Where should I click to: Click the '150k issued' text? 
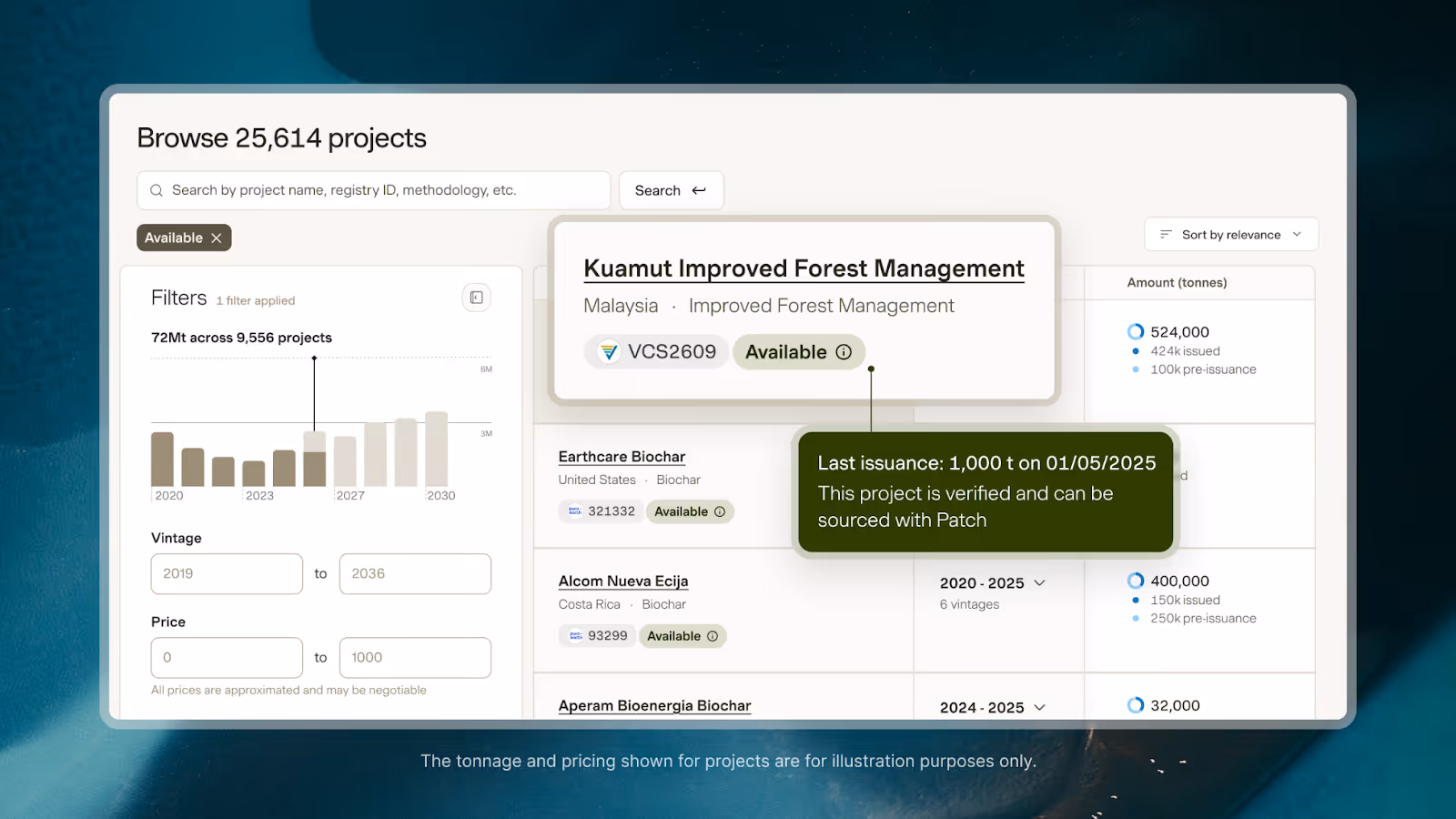tap(1185, 601)
